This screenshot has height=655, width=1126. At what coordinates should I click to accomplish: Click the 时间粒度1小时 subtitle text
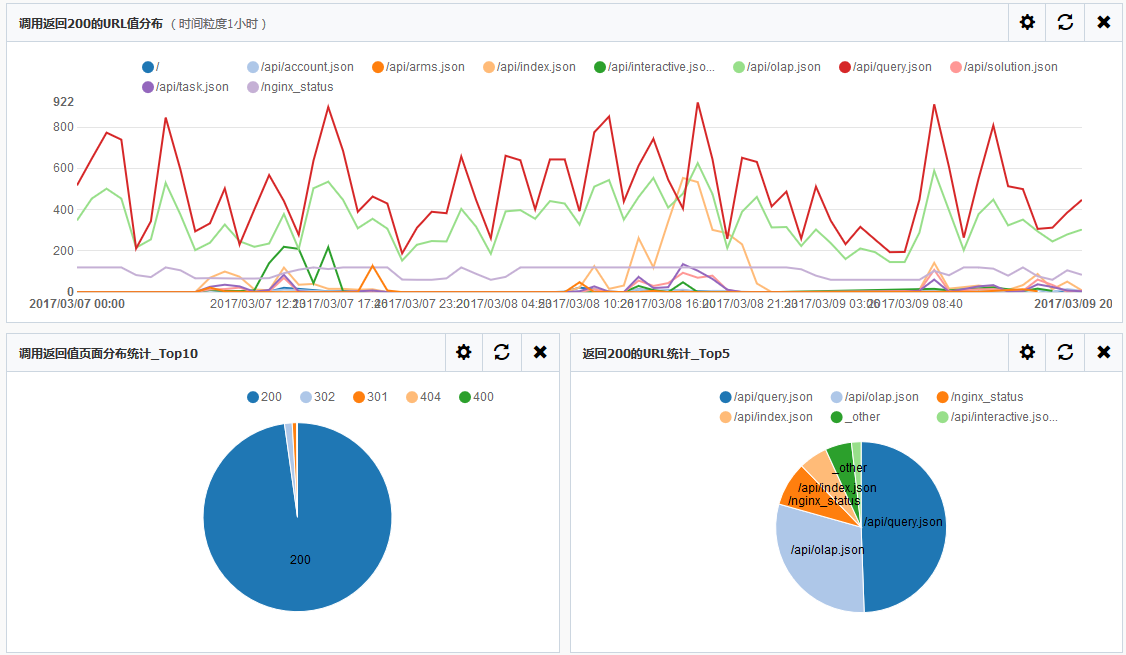218,24
